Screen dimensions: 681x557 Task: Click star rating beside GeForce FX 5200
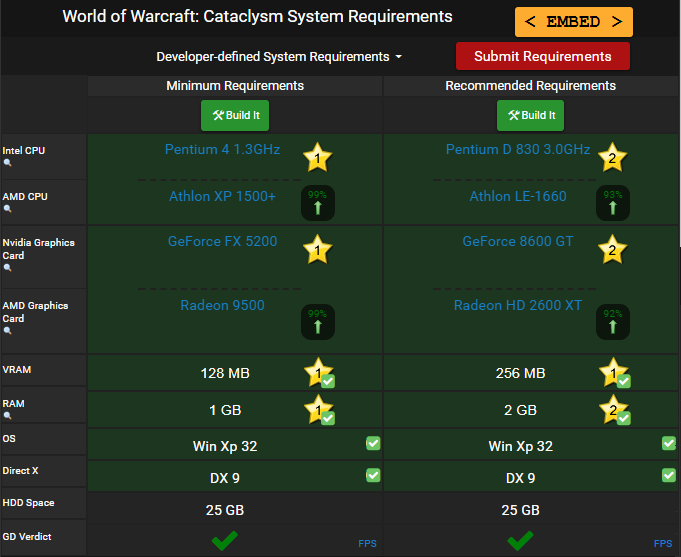click(x=317, y=249)
